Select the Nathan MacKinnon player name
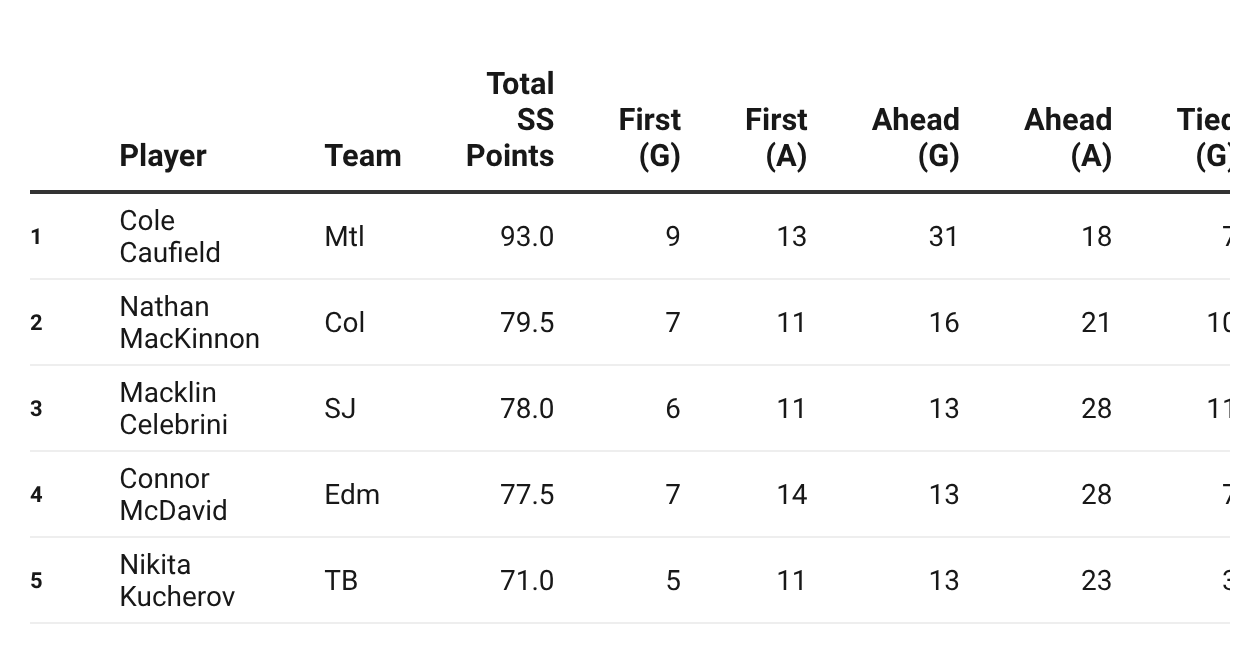 189,323
